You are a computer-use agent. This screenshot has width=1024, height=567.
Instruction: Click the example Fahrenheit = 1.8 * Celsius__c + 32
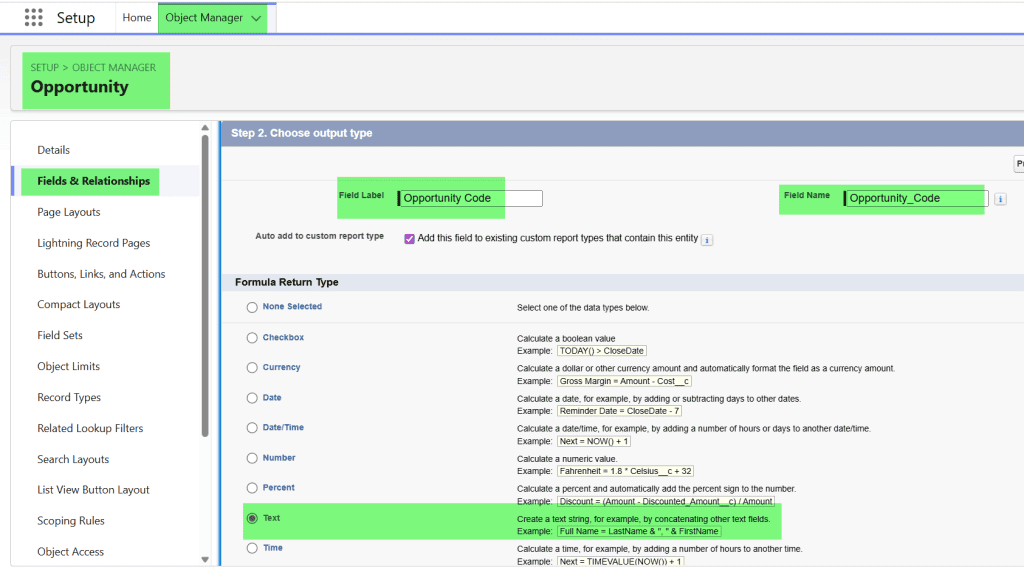point(625,471)
